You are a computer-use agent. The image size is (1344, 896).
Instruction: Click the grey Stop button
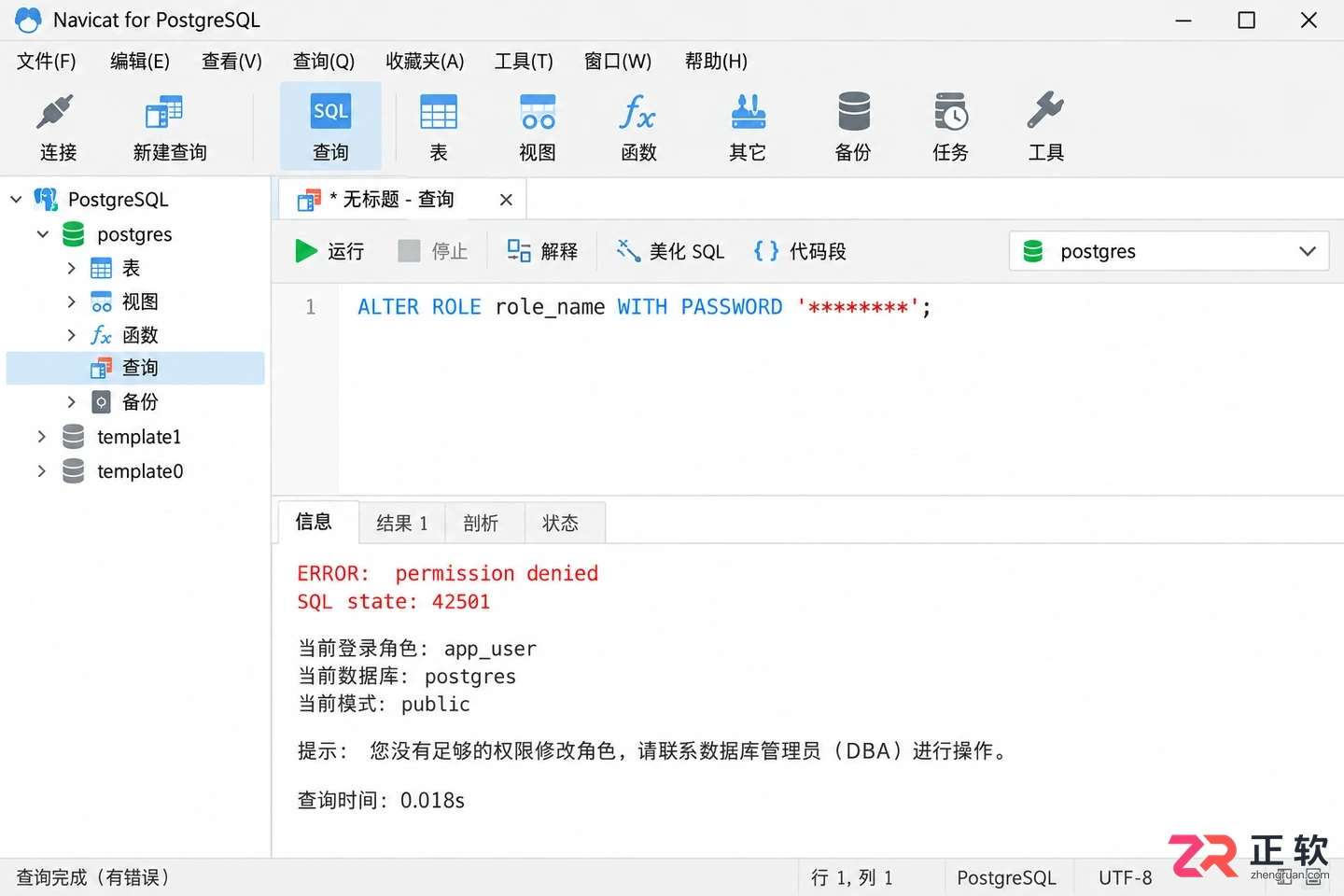pyautogui.click(x=433, y=251)
